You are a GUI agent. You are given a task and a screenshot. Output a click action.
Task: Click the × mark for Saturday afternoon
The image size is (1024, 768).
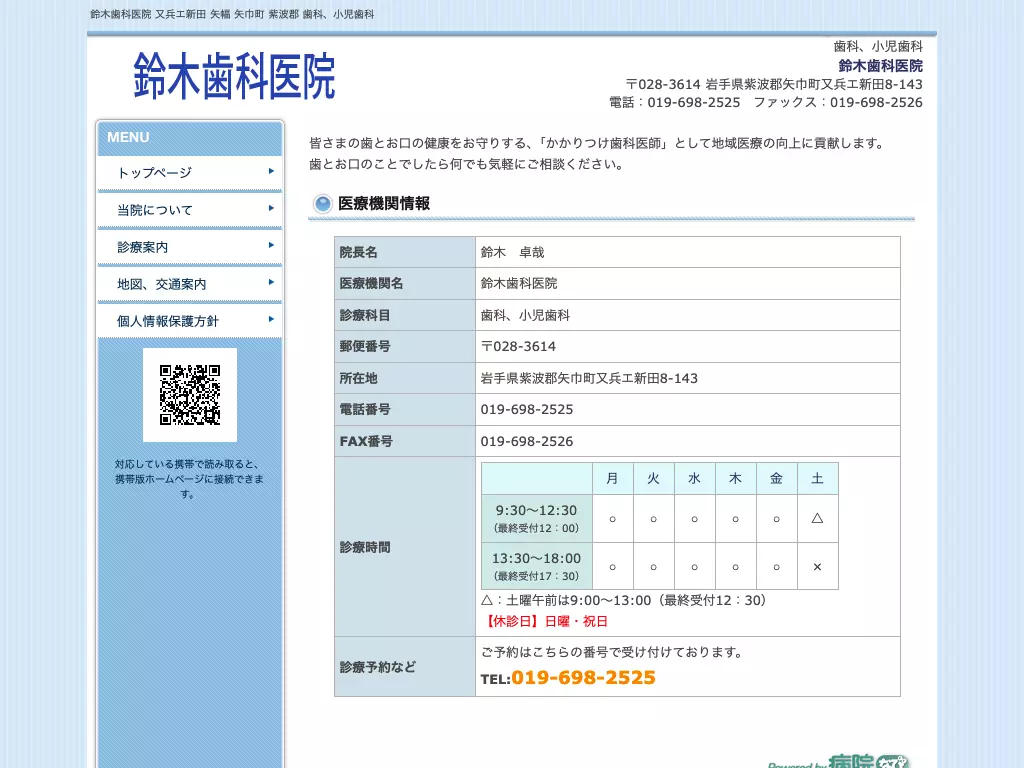click(818, 567)
